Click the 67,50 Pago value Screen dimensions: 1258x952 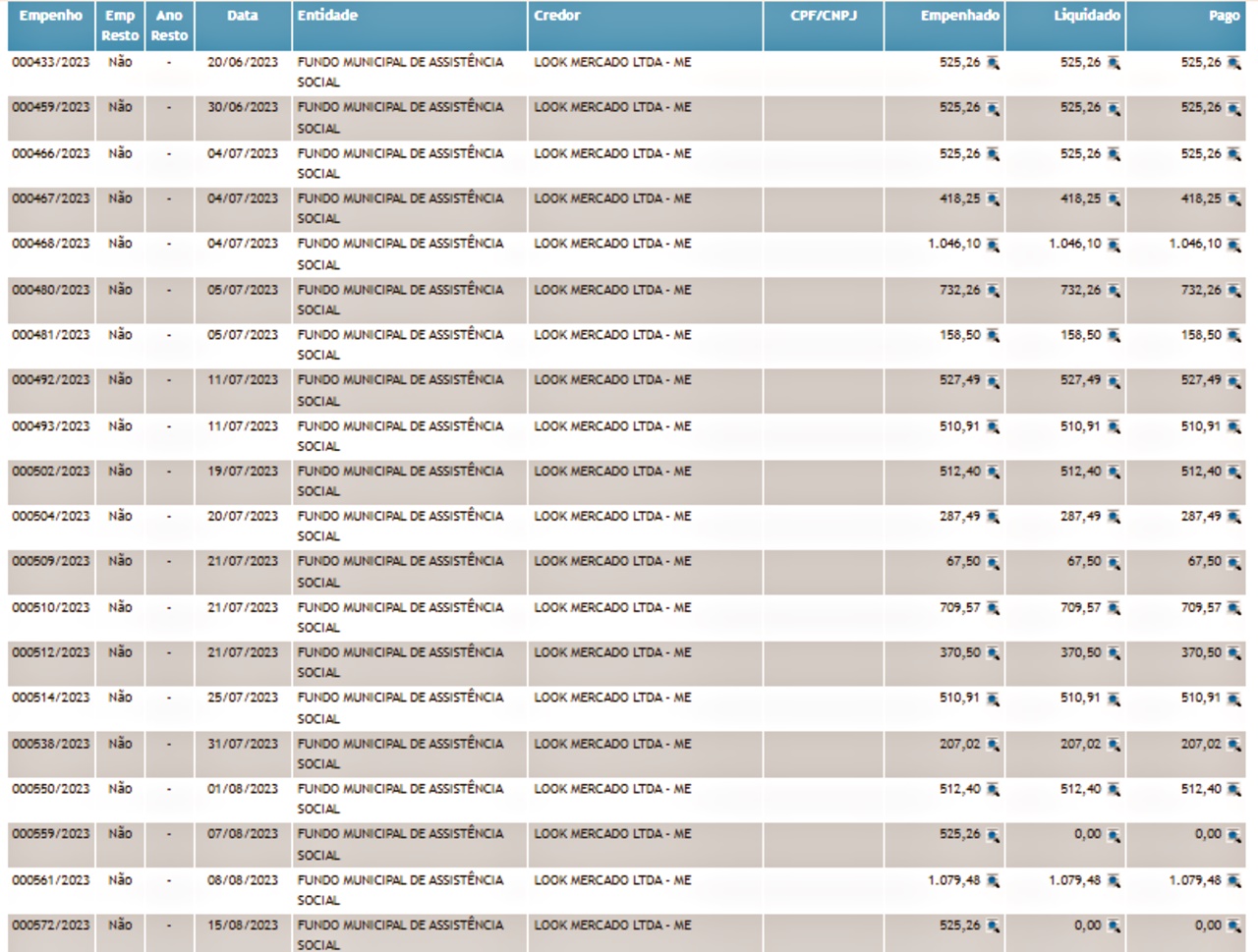tap(1204, 562)
